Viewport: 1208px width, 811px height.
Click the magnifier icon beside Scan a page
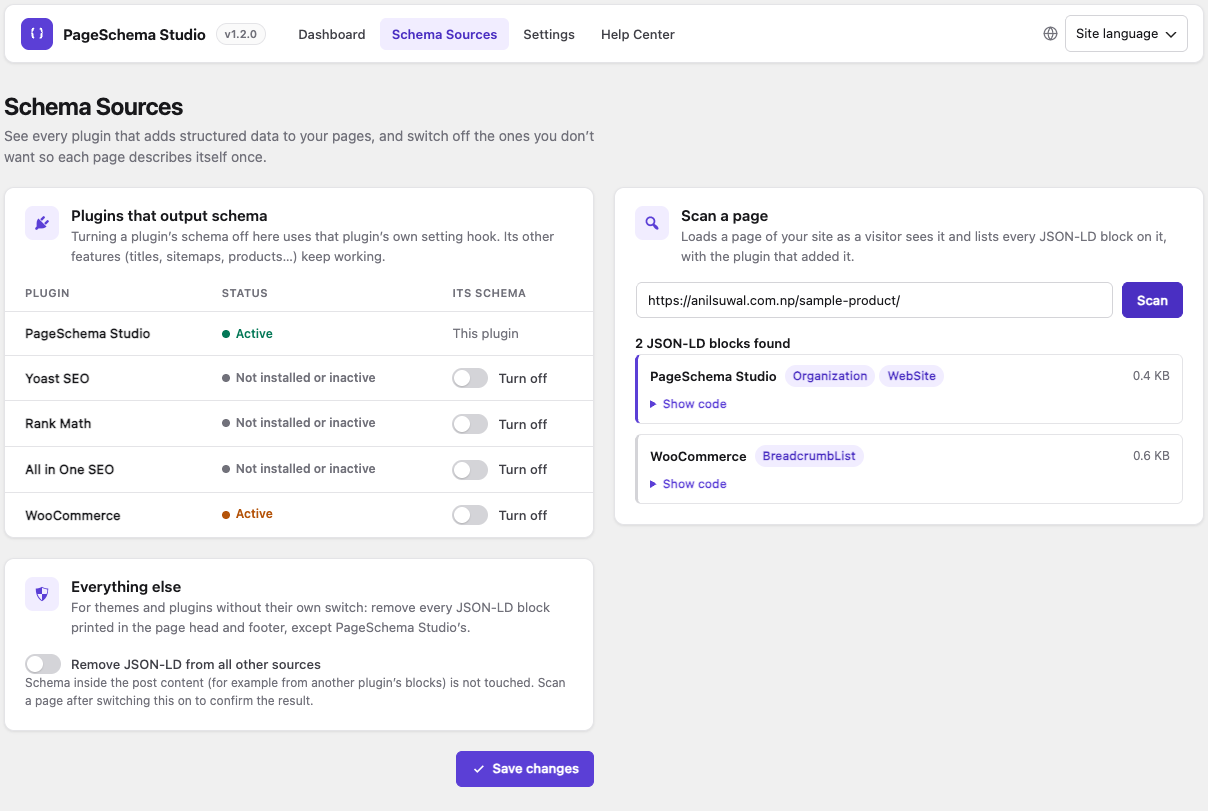652,223
